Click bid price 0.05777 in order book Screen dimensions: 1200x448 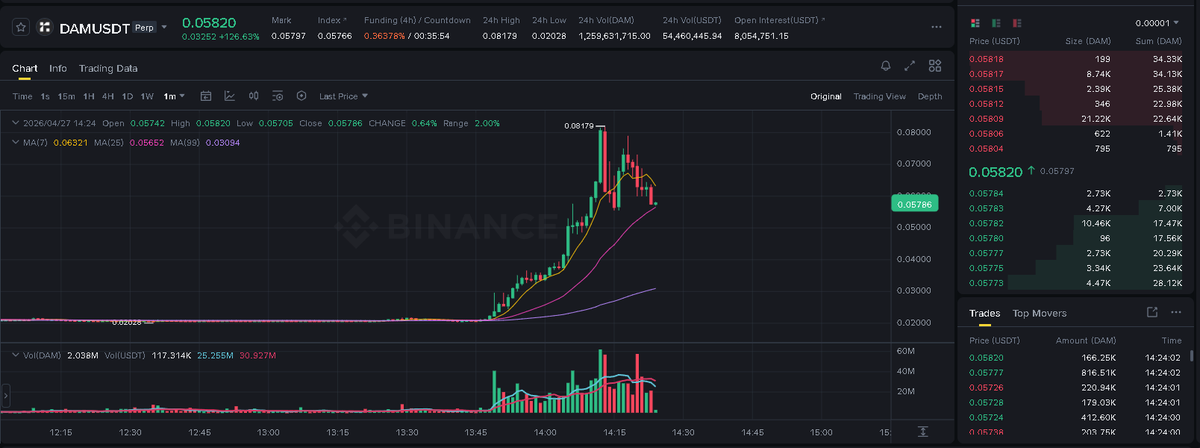click(x=986, y=252)
